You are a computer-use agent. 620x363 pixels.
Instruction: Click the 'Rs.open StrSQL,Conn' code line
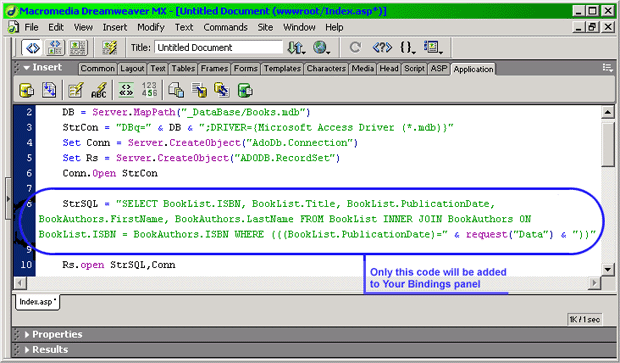(x=119, y=265)
